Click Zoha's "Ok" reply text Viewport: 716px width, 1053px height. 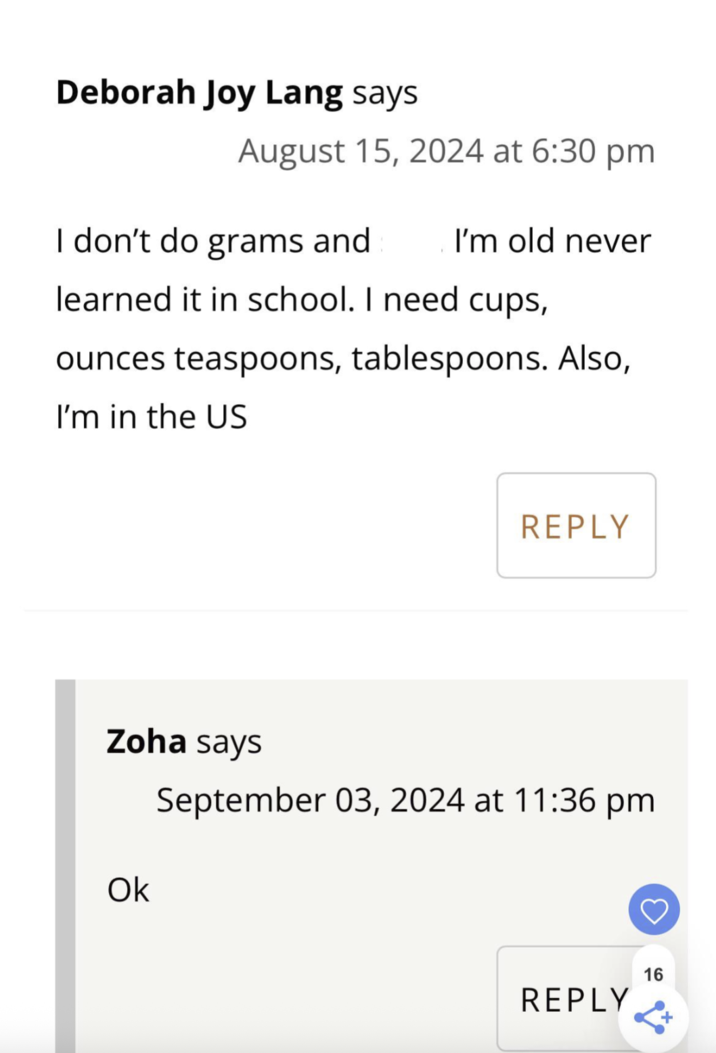click(x=128, y=889)
